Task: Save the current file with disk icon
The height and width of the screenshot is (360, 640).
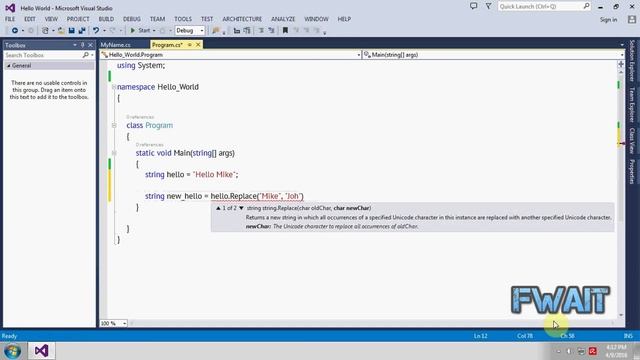Action: click(71, 31)
